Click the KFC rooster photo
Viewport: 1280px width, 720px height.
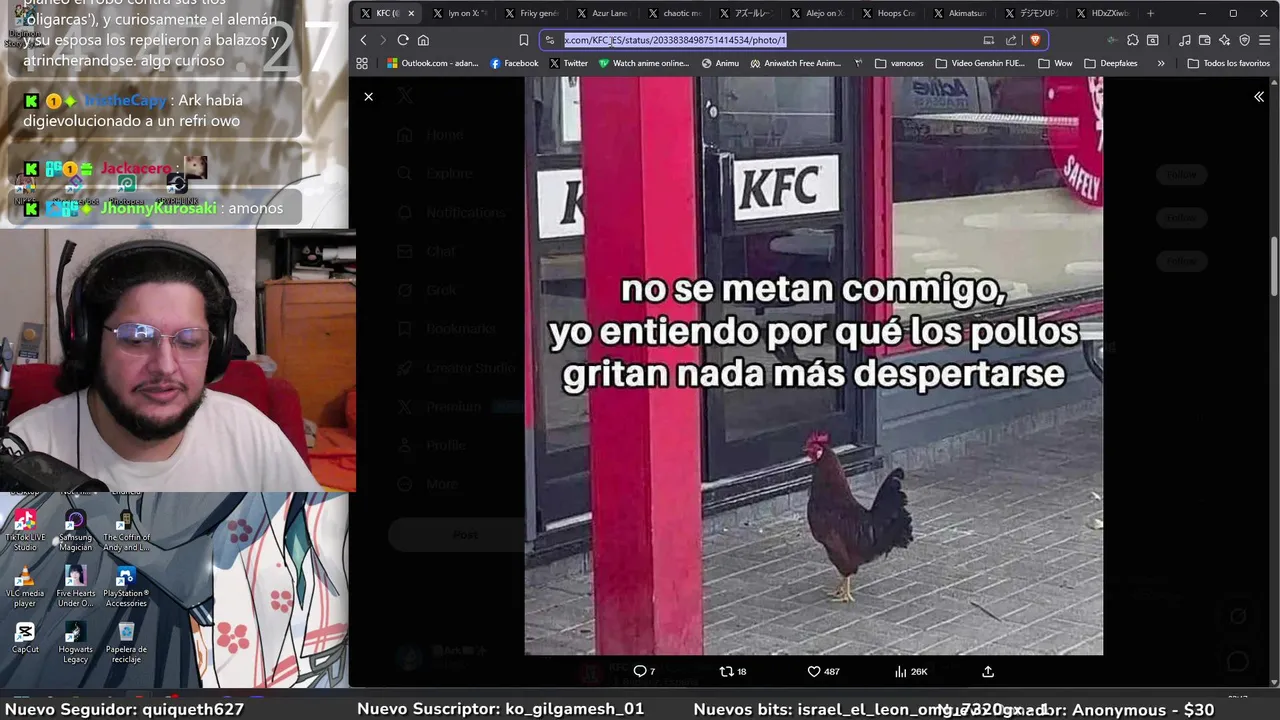click(x=813, y=366)
